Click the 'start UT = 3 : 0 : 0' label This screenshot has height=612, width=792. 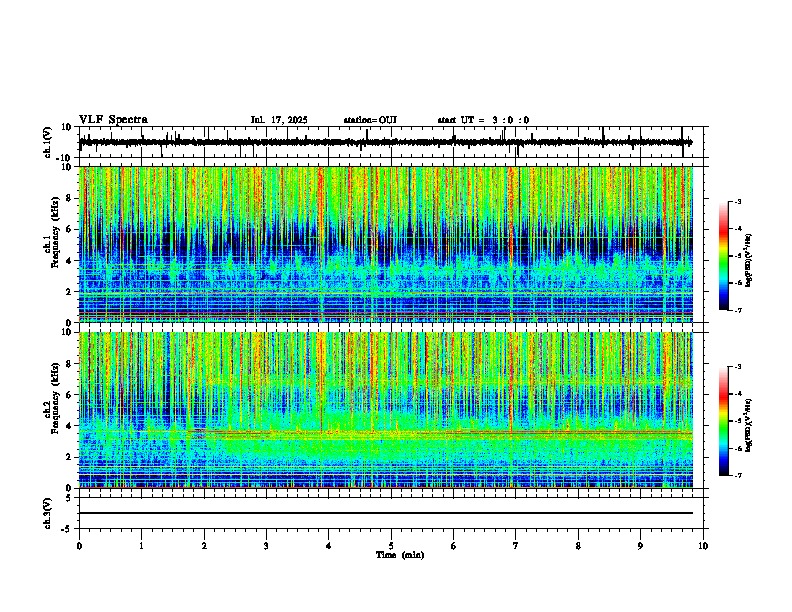tap(483, 120)
